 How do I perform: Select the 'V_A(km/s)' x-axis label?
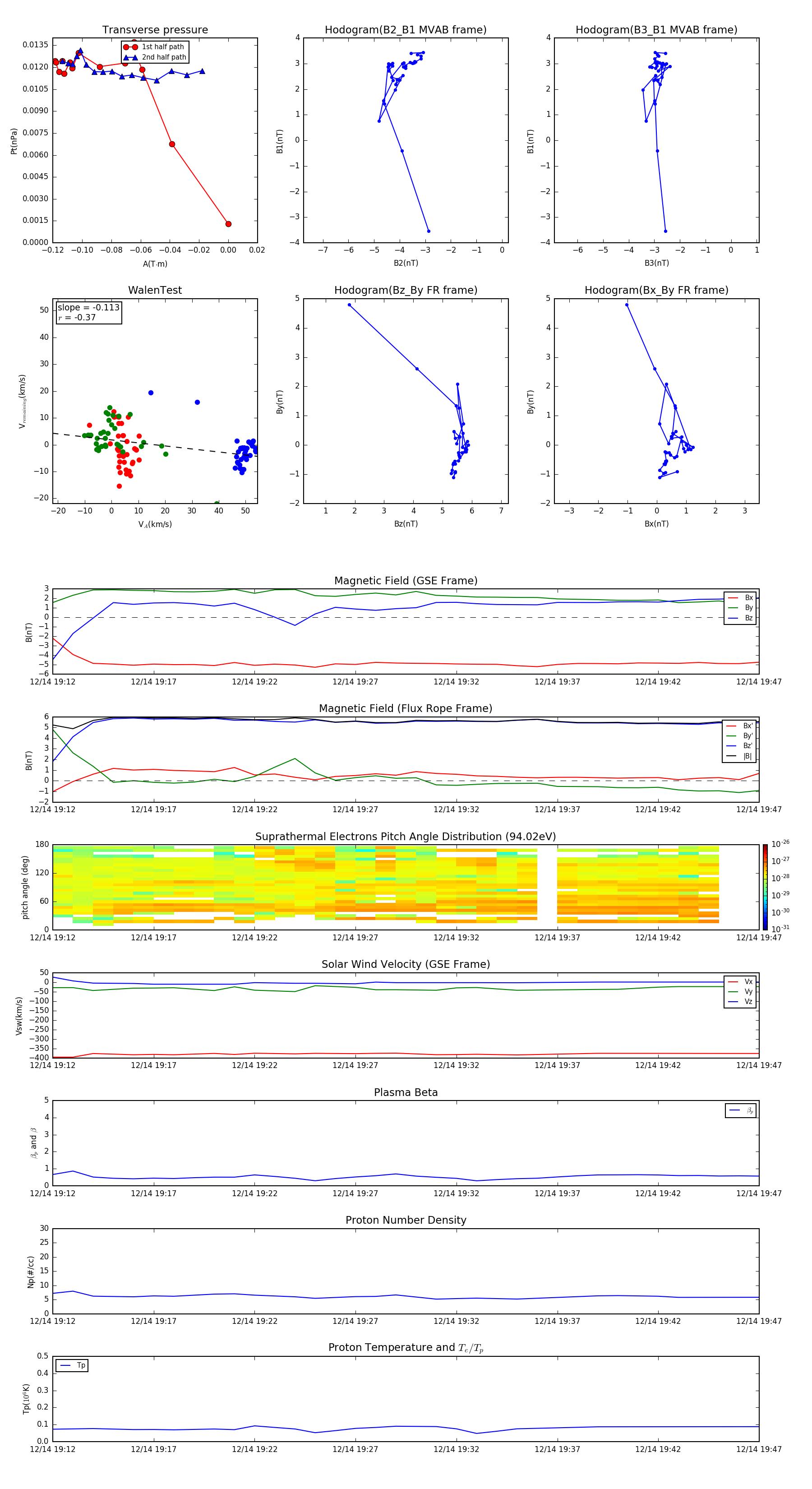pyautogui.click(x=155, y=525)
